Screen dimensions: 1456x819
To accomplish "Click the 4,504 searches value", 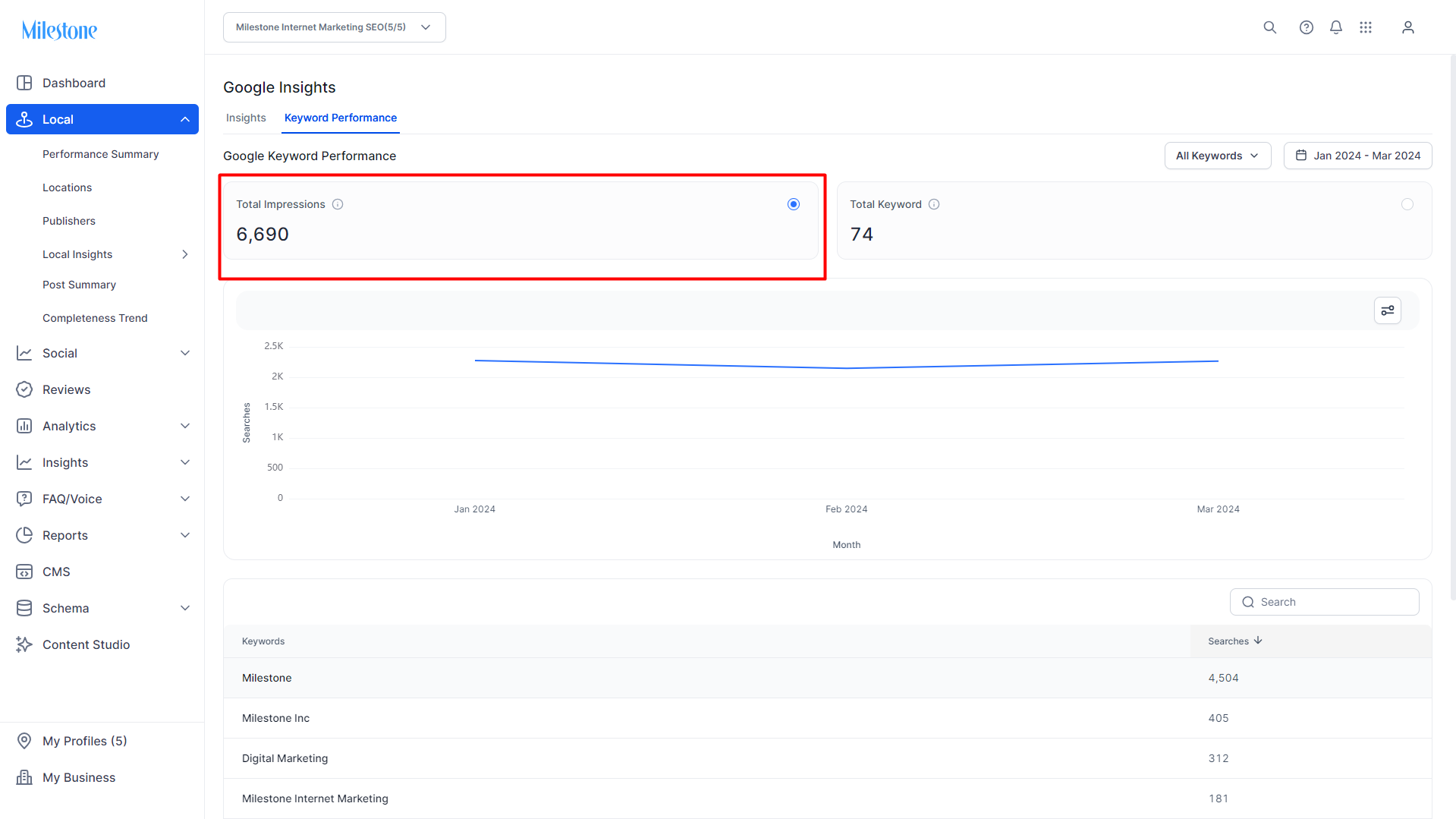I will coord(1223,678).
